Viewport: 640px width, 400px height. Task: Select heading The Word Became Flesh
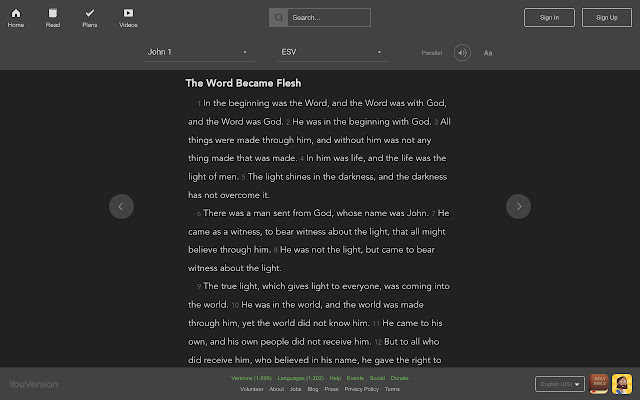coord(243,83)
